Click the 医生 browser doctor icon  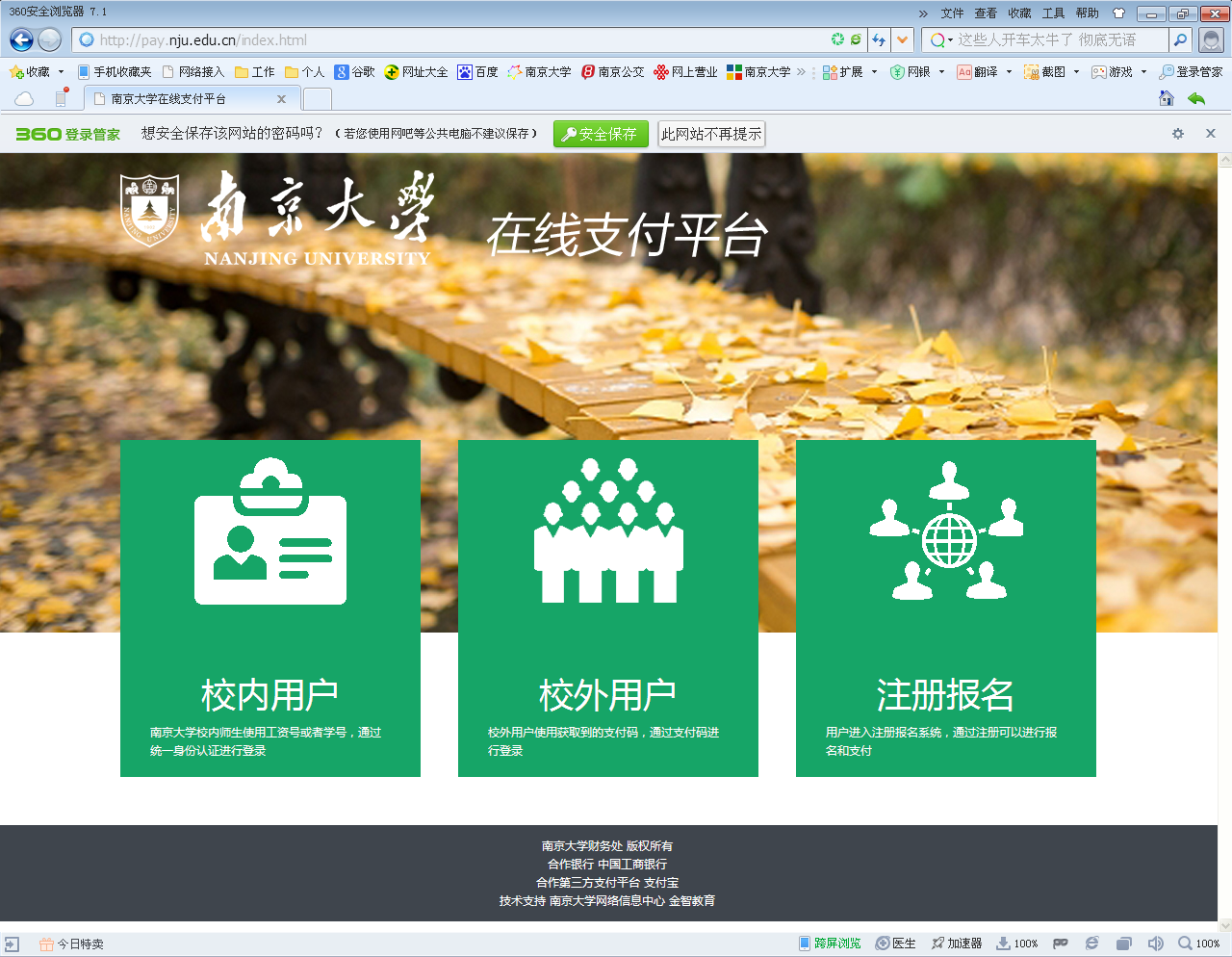(x=895, y=944)
